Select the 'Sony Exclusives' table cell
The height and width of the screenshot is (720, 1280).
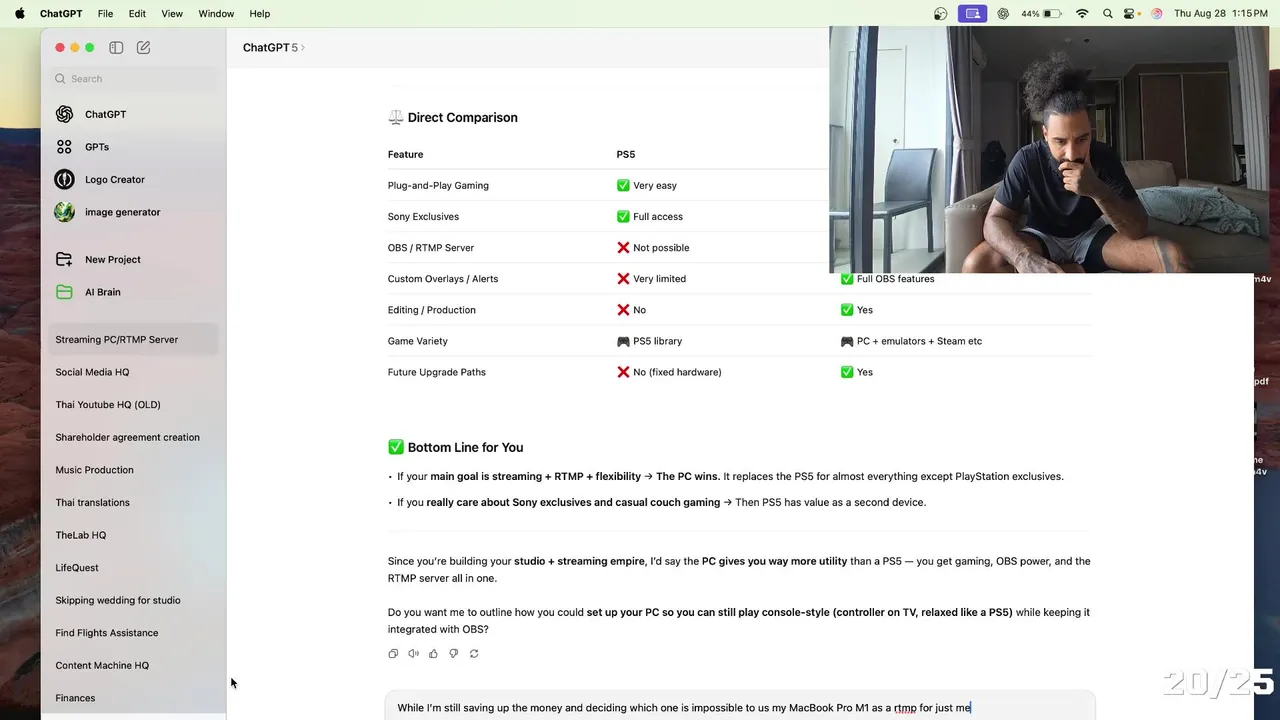(423, 217)
